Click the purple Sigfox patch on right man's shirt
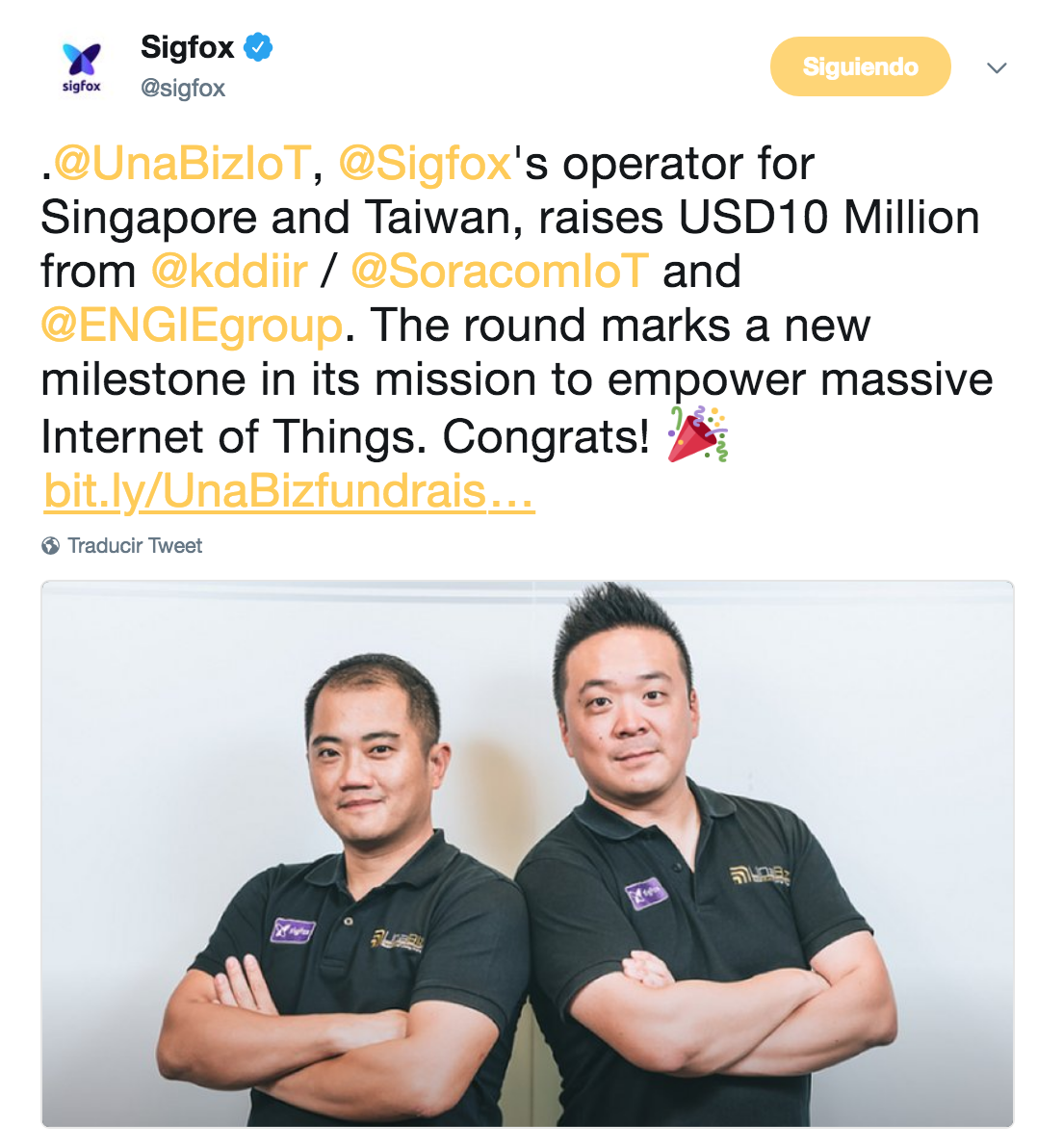Viewport: 1063px width, 1148px height. 646,893
